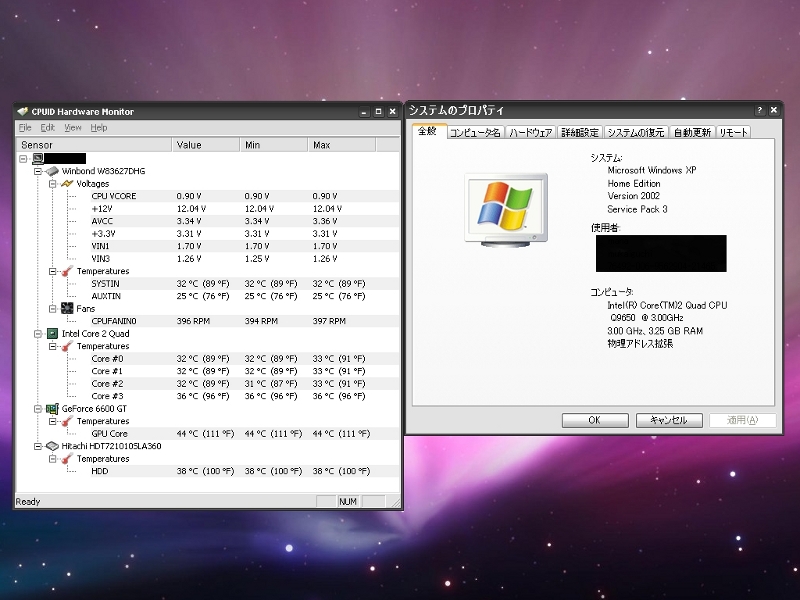This screenshot has width=800, height=600.
Task: Click the Winbond W83627DHG chip icon
Action: 52,171
